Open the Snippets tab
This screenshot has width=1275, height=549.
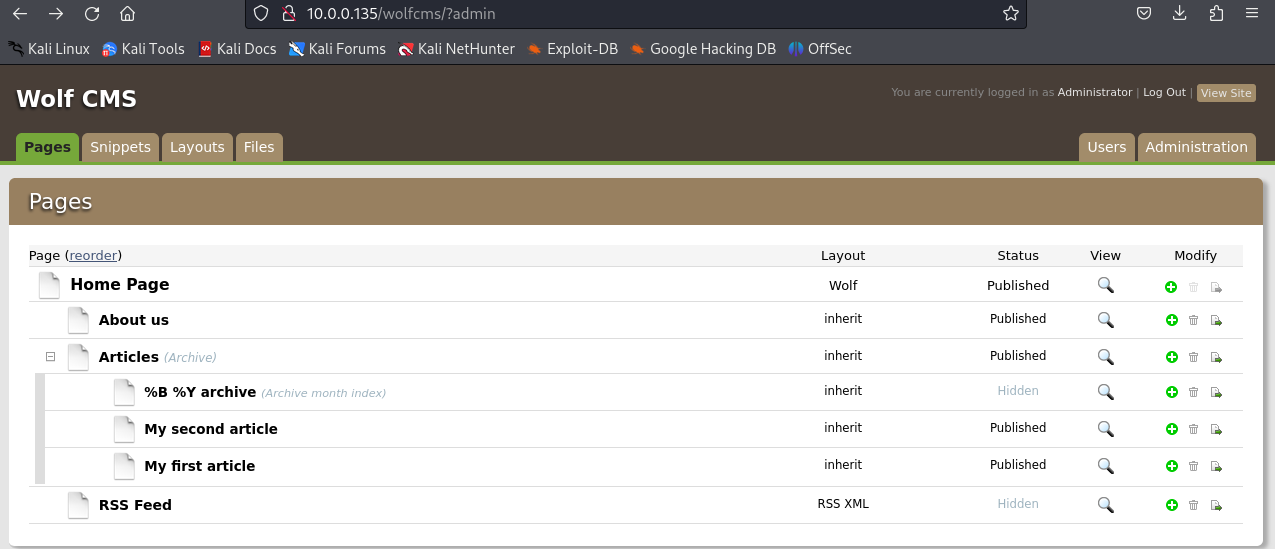pyautogui.click(x=120, y=147)
